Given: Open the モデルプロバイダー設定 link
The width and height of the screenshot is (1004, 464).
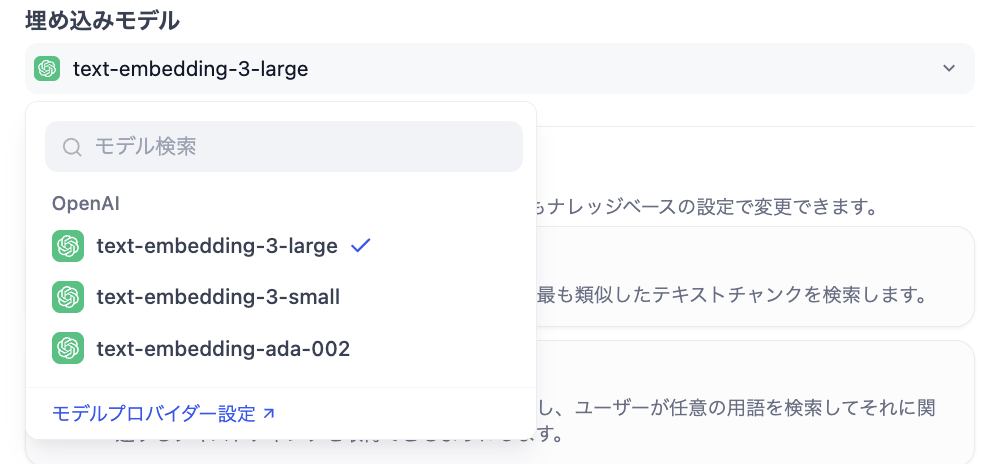Looking at the screenshot, I should click(154, 413).
